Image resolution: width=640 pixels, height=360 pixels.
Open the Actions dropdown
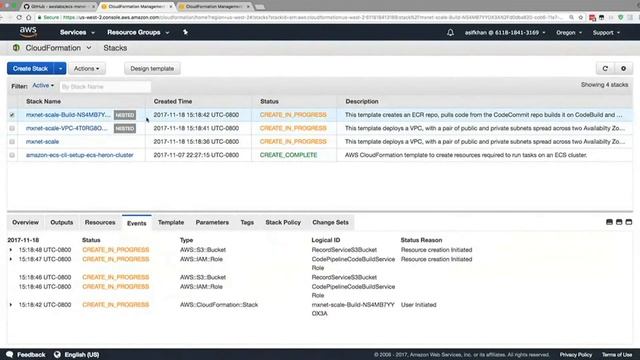click(x=87, y=69)
